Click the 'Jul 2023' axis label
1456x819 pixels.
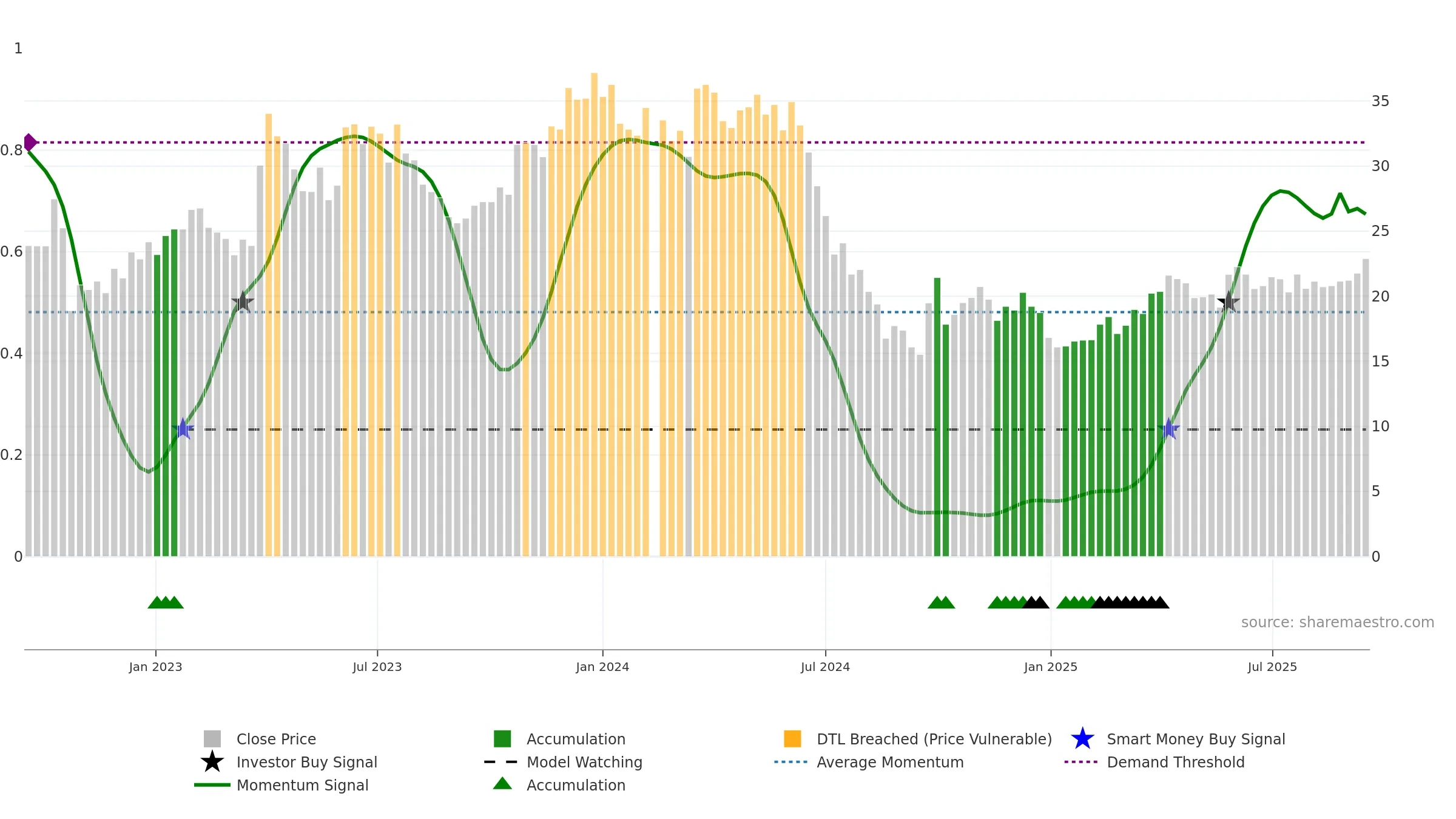[x=377, y=667]
